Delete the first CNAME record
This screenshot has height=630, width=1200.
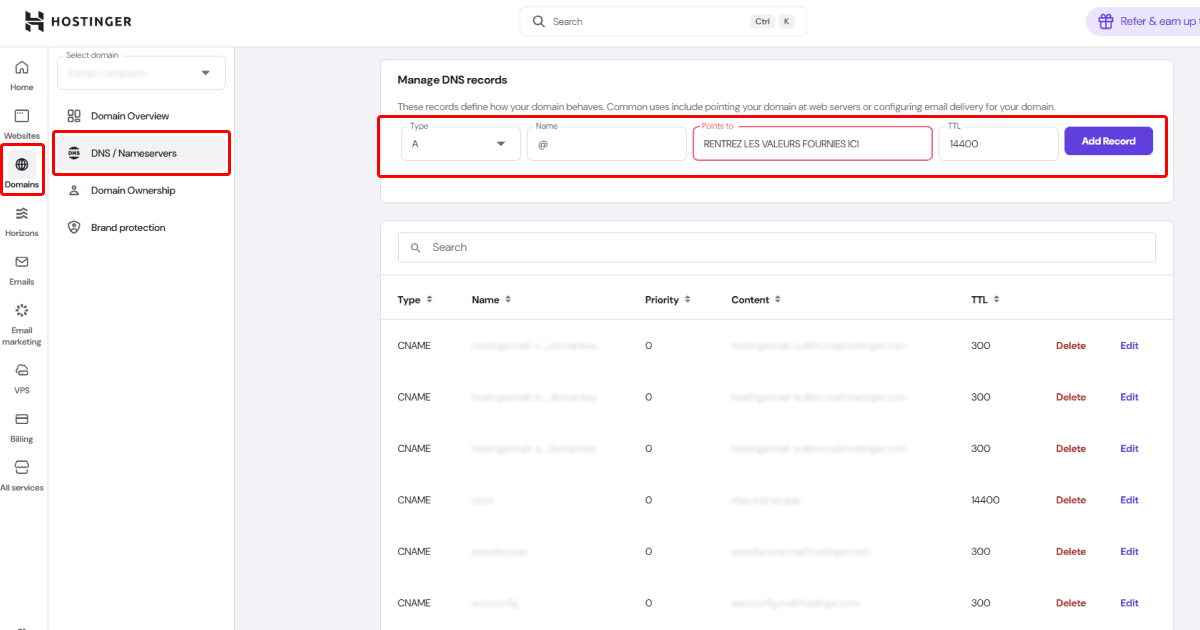pos(1070,345)
